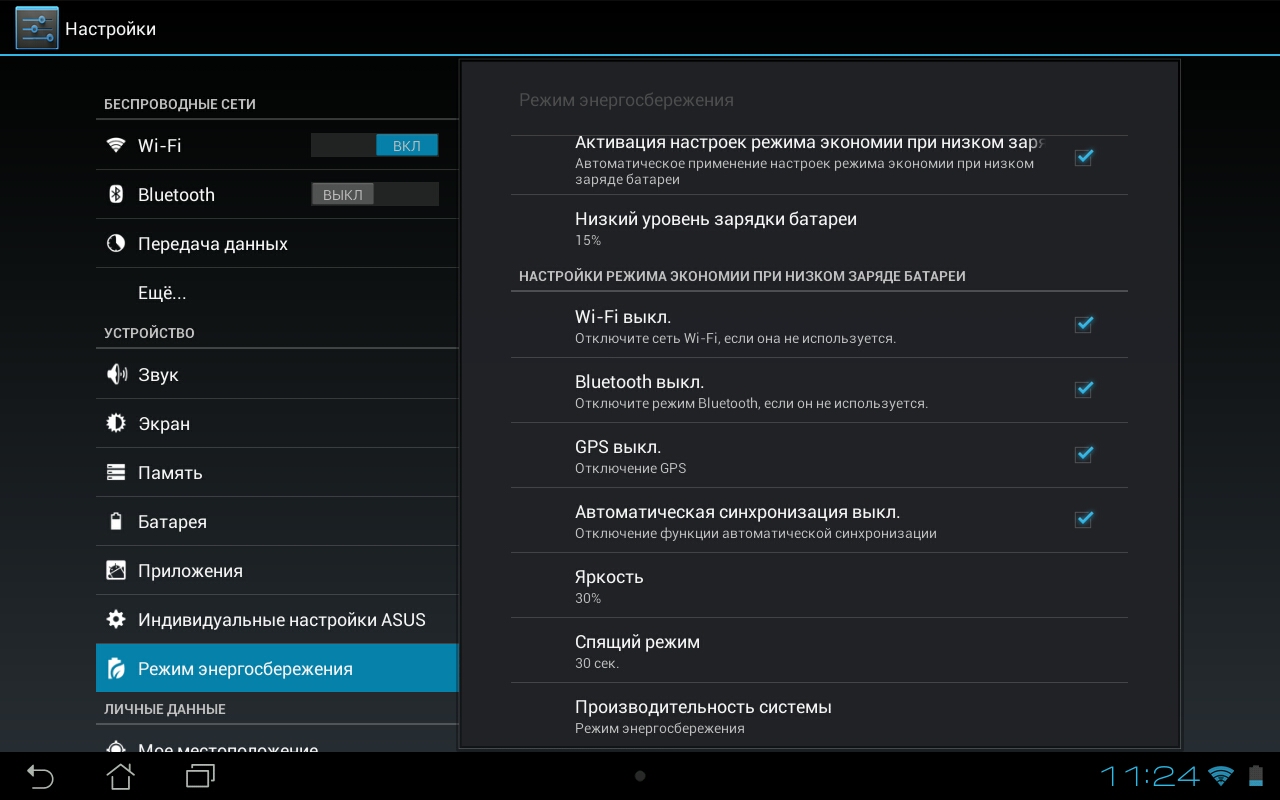Turn off the Wi-Fi switch
Screen dimensions: 1280x800
pos(375,146)
